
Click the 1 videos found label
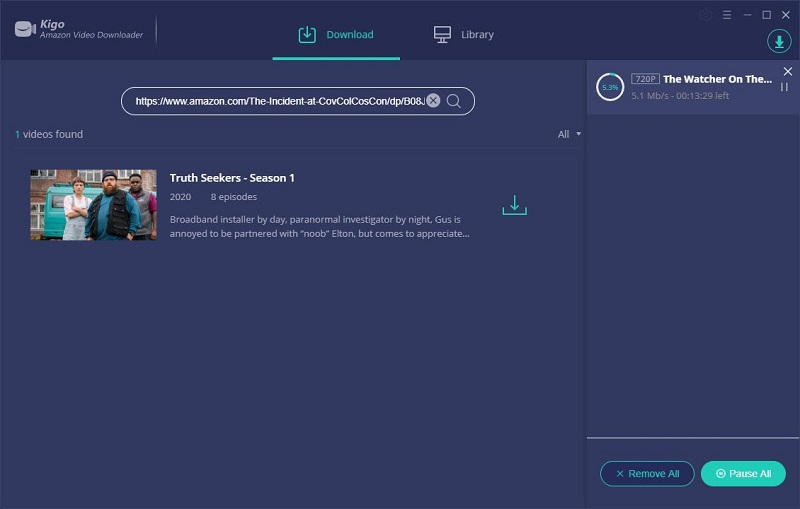point(49,134)
